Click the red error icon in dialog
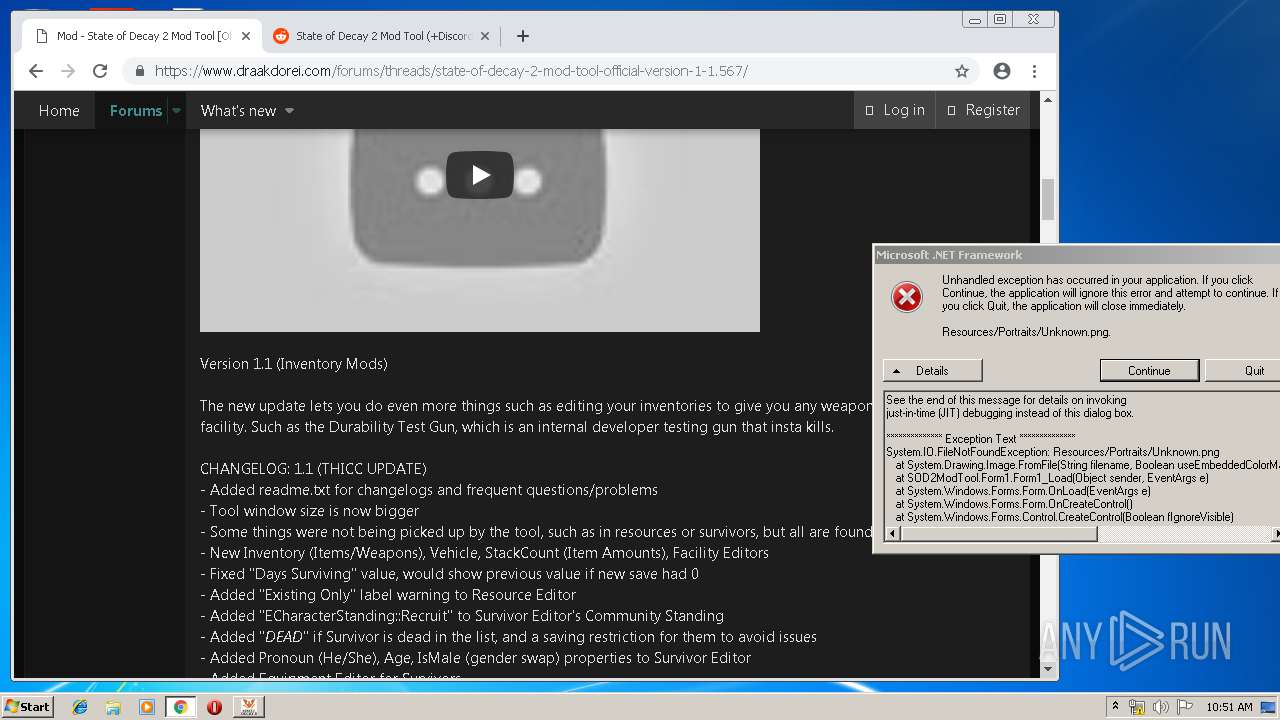Screen dimensions: 1280x720 pyautogui.click(x=907, y=297)
